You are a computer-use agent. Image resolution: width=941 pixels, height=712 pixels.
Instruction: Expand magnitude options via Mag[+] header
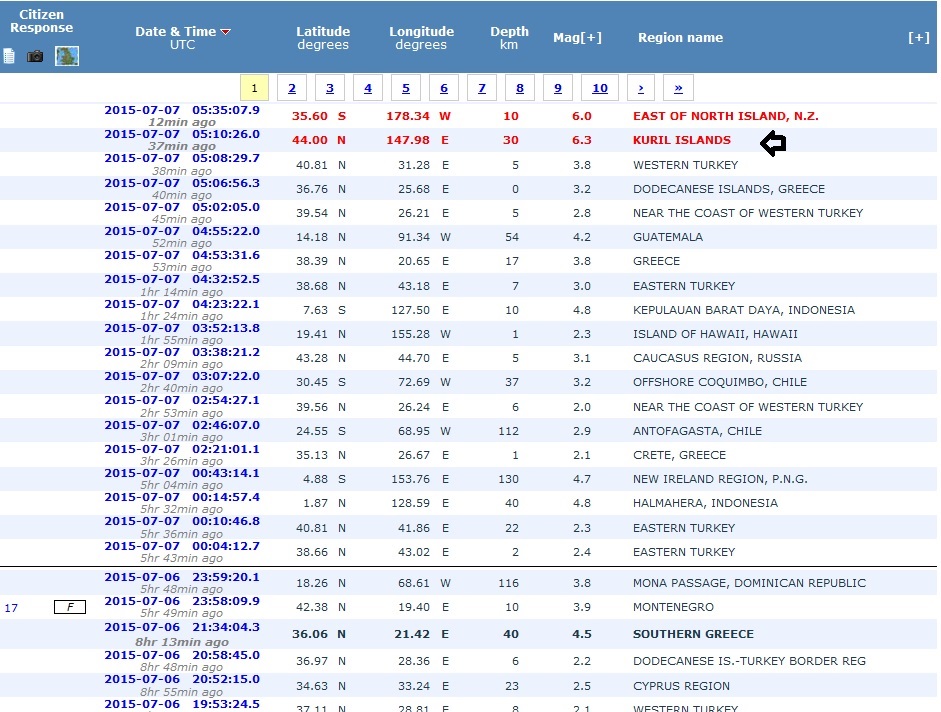(x=577, y=38)
